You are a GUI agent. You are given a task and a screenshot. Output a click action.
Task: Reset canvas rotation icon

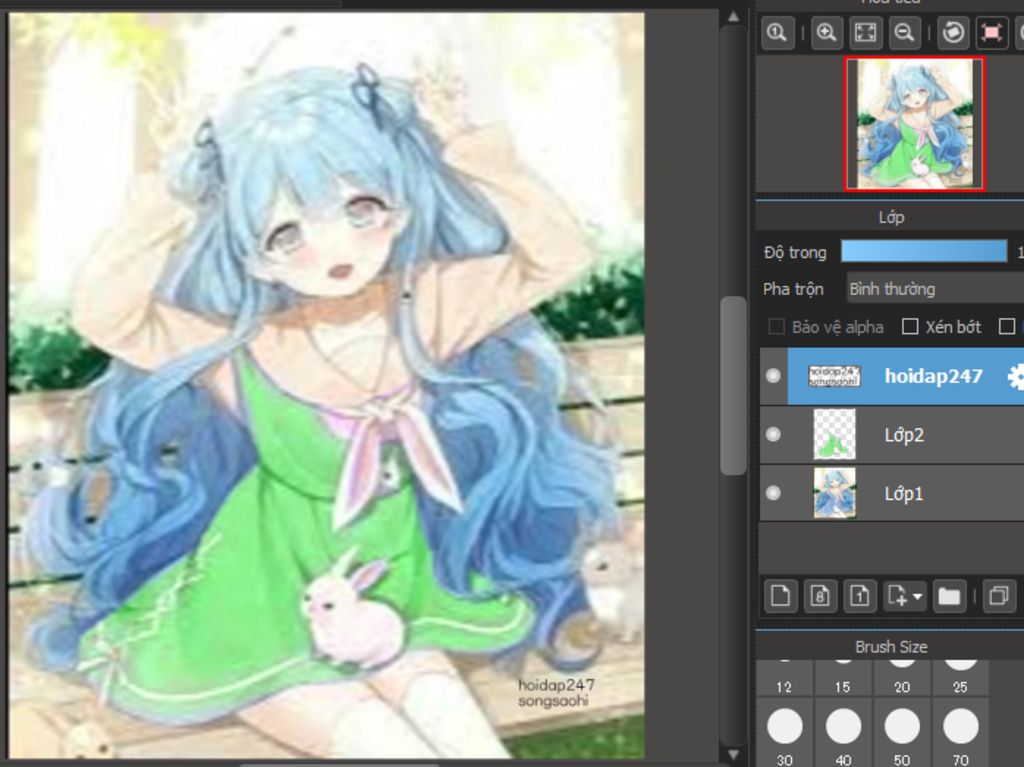pos(953,33)
